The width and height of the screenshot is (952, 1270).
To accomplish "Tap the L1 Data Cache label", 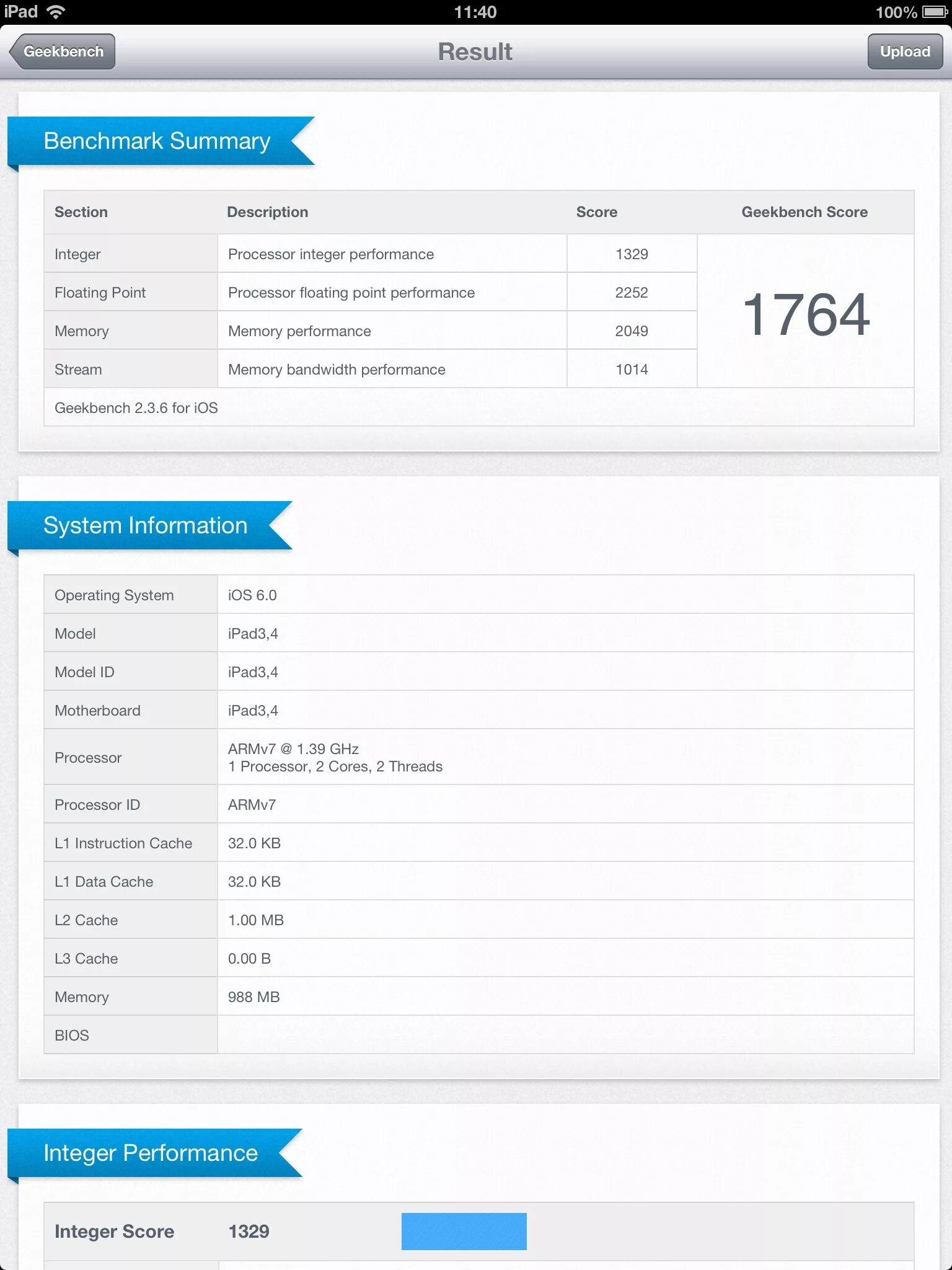I will [104, 881].
